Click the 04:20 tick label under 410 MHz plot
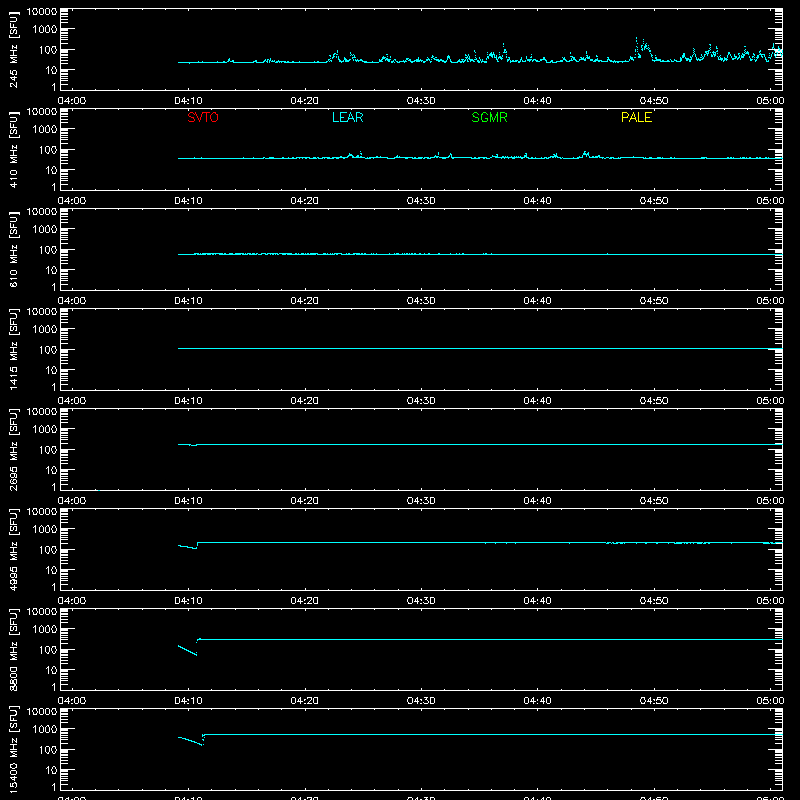The height and width of the screenshot is (800, 800). [x=305, y=201]
